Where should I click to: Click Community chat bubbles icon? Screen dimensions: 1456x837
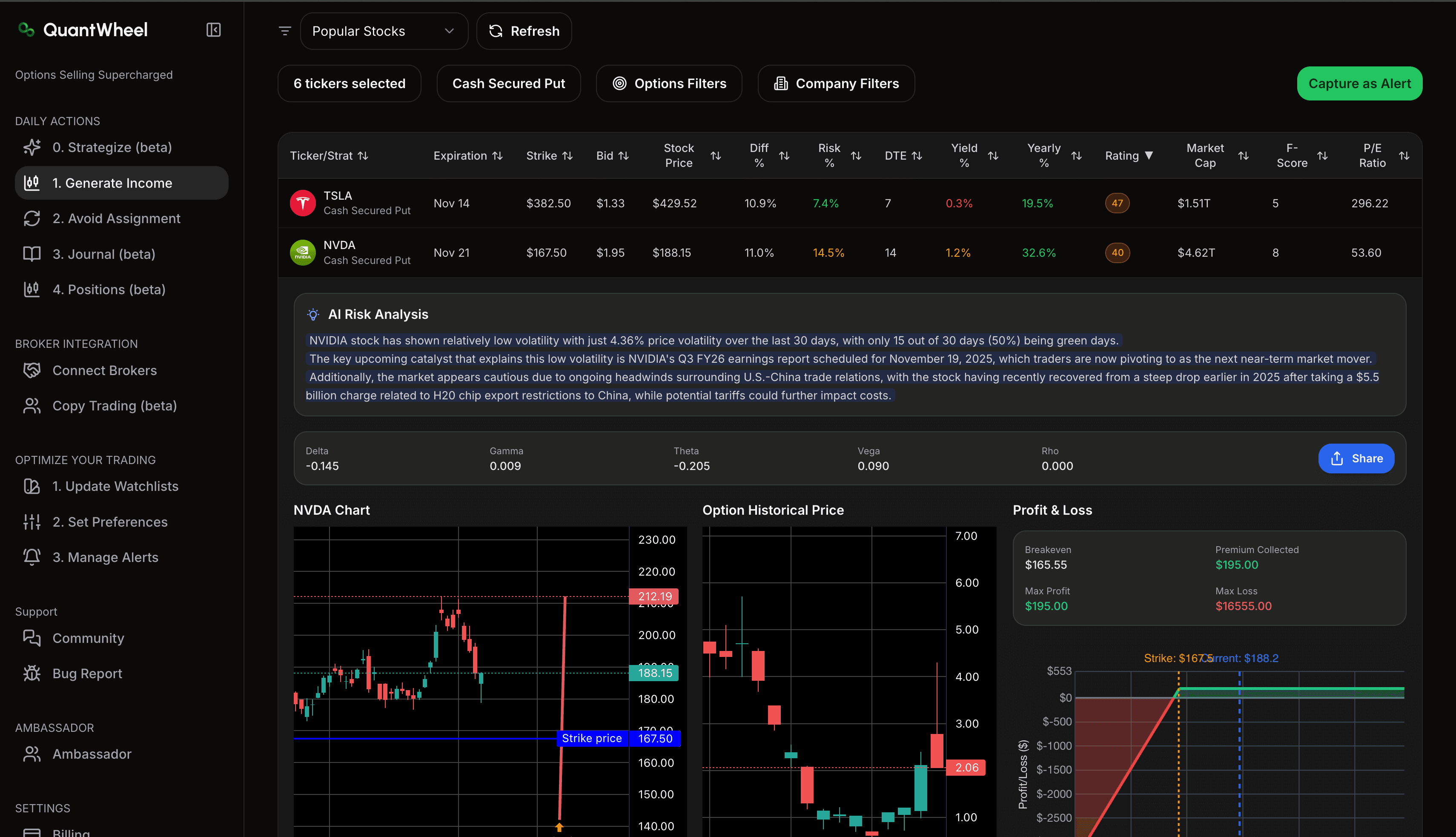(x=32, y=638)
